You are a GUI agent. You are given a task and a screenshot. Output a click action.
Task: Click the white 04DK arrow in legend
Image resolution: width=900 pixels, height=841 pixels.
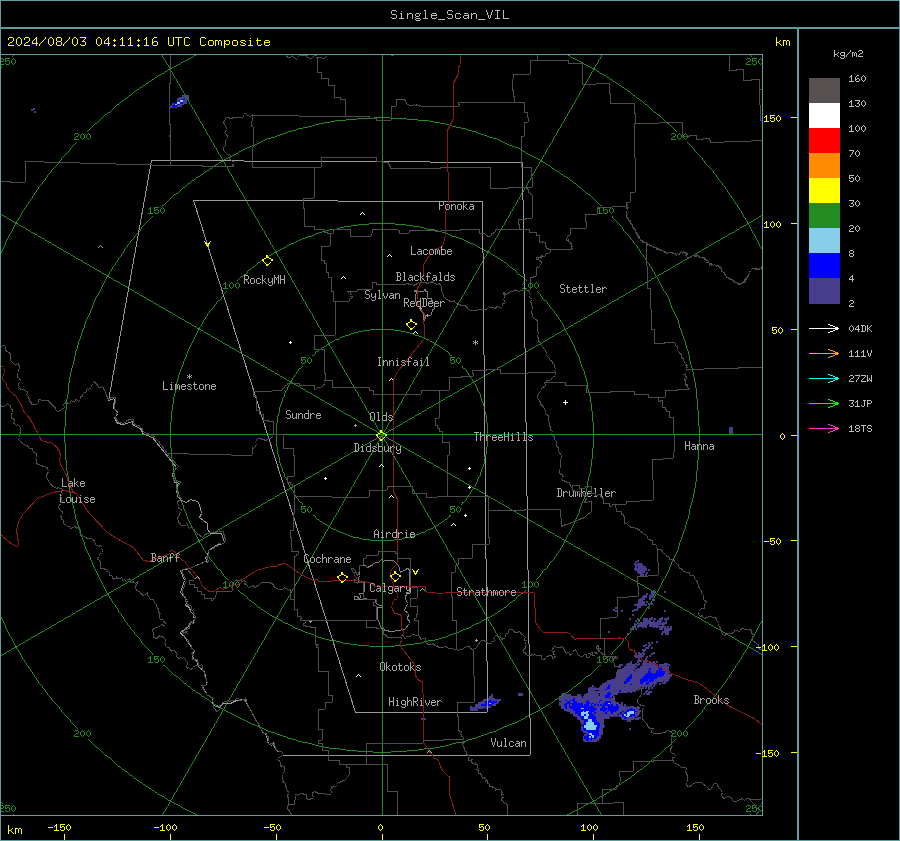click(824, 328)
